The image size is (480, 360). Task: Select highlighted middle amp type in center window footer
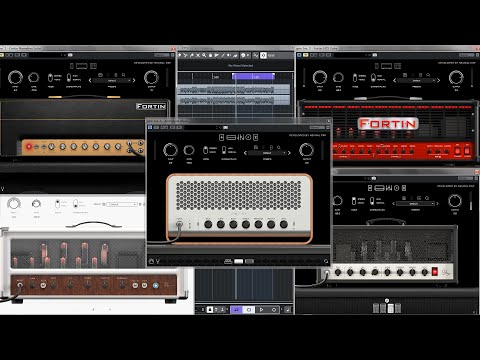point(239,261)
